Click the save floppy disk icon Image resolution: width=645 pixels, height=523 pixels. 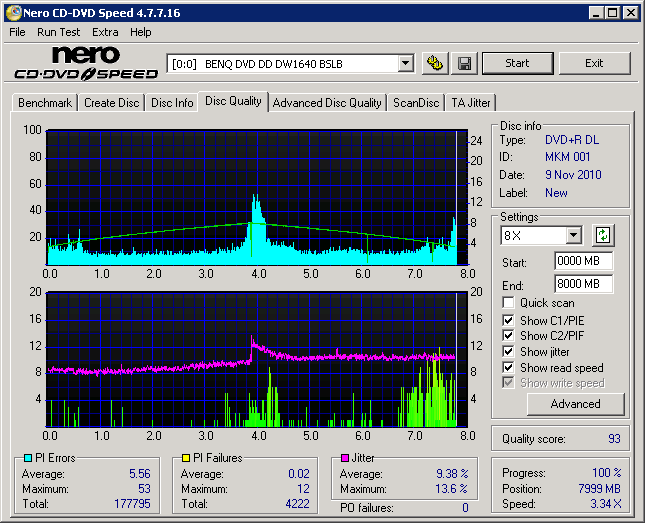(464, 63)
